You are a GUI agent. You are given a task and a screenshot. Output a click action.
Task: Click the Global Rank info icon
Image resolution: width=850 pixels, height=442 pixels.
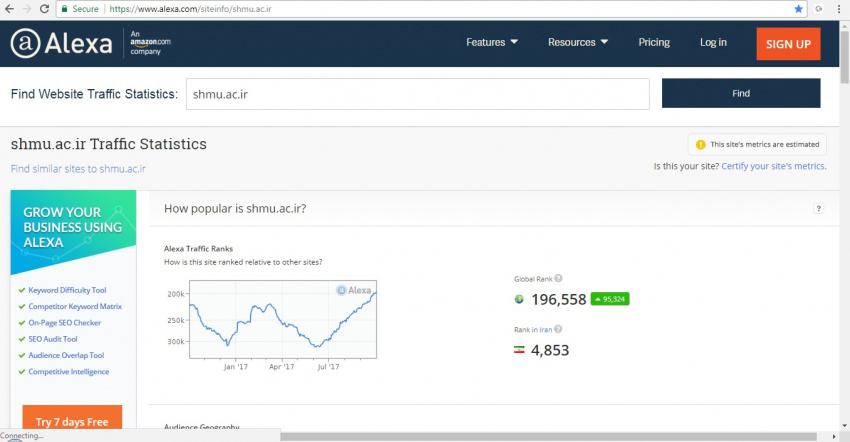pos(558,278)
